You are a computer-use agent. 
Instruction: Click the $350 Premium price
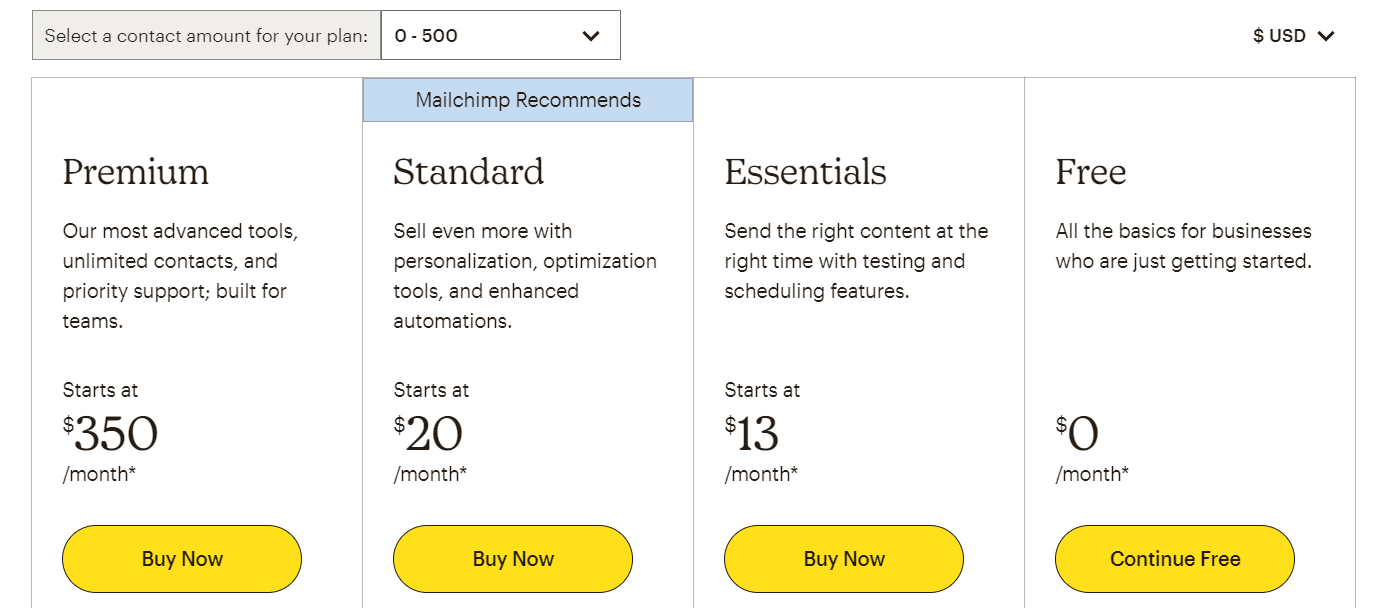point(111,433)
